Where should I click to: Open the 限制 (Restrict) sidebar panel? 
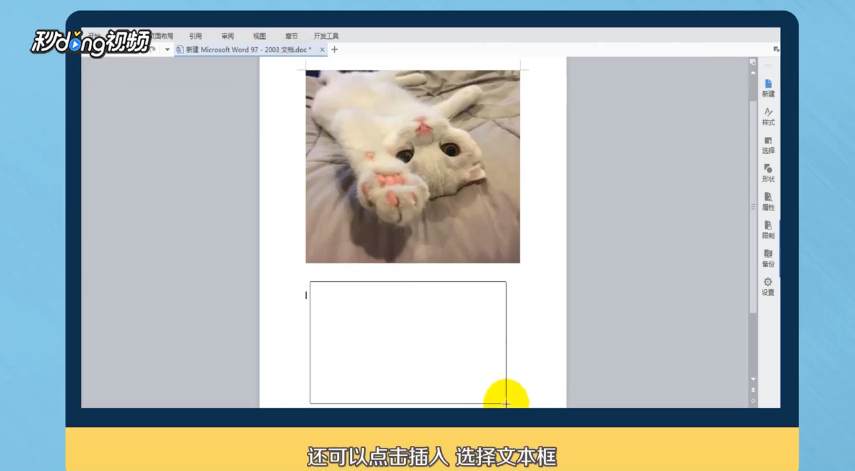[768, 230]
